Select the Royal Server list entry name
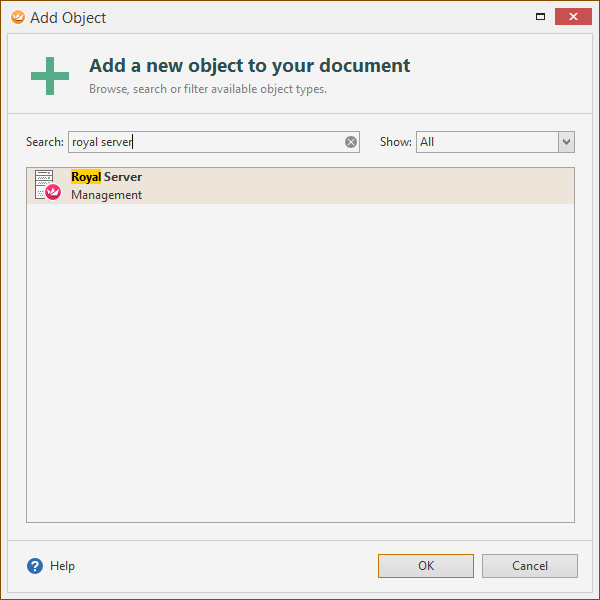 pyautogui.click(x=106, y=177)
